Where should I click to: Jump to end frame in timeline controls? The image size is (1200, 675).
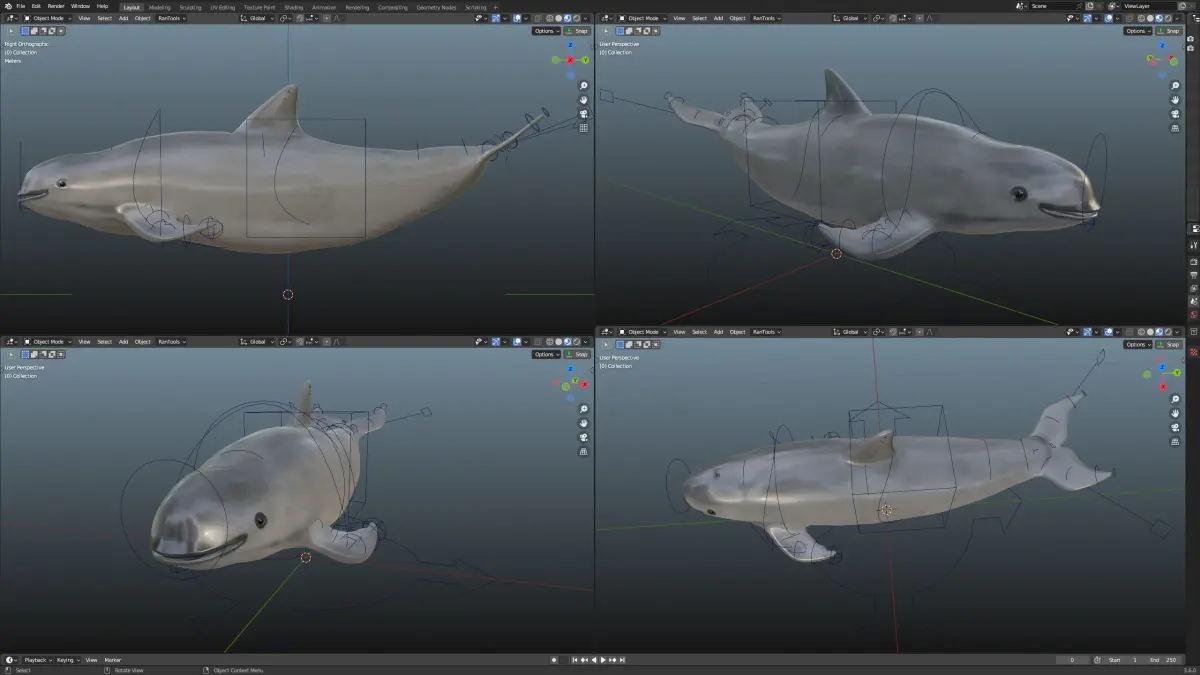pos(622,660)
